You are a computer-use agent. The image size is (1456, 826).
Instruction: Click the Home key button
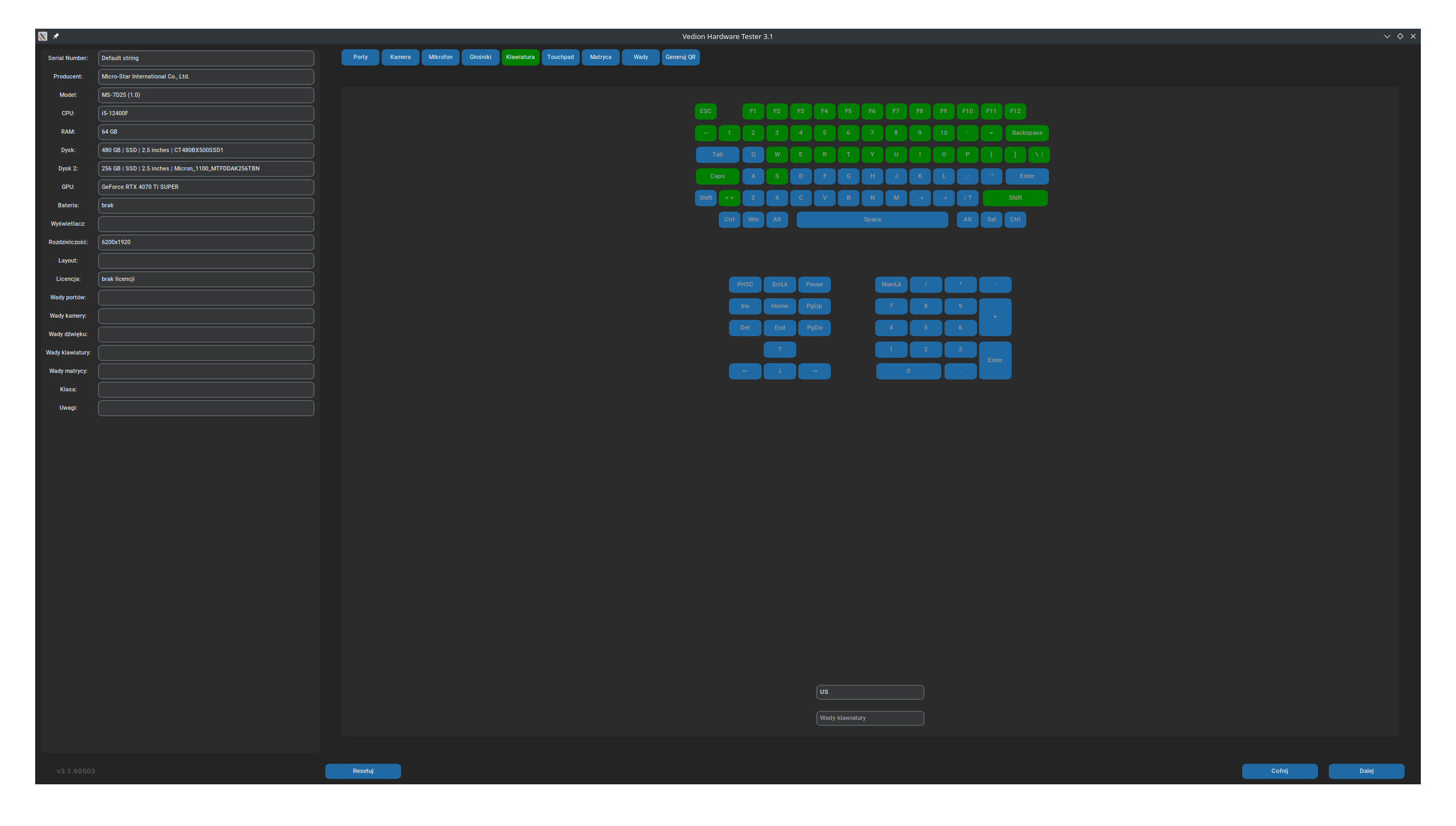coord(780,306)
